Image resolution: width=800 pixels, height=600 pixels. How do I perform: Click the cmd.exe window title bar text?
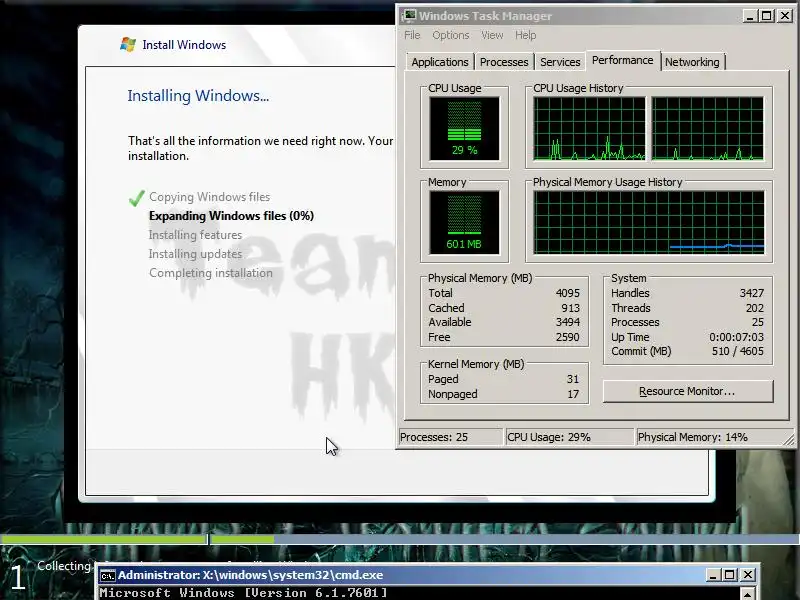click(x=251, y=575)
